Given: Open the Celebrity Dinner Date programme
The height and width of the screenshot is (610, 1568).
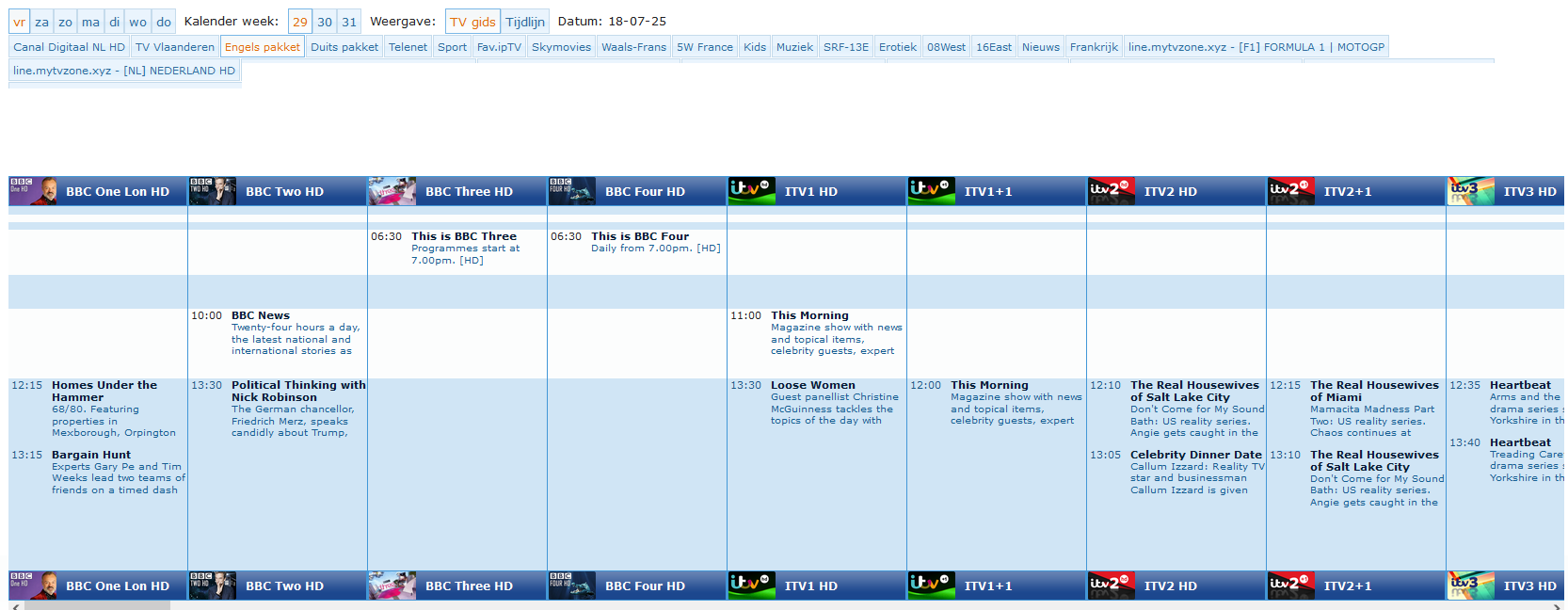Looking at the screenshot, I should [x=1195, y=455].
